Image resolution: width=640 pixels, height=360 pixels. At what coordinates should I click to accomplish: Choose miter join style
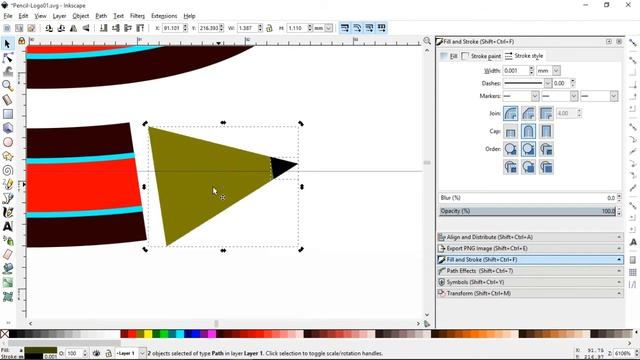[546, 113]
